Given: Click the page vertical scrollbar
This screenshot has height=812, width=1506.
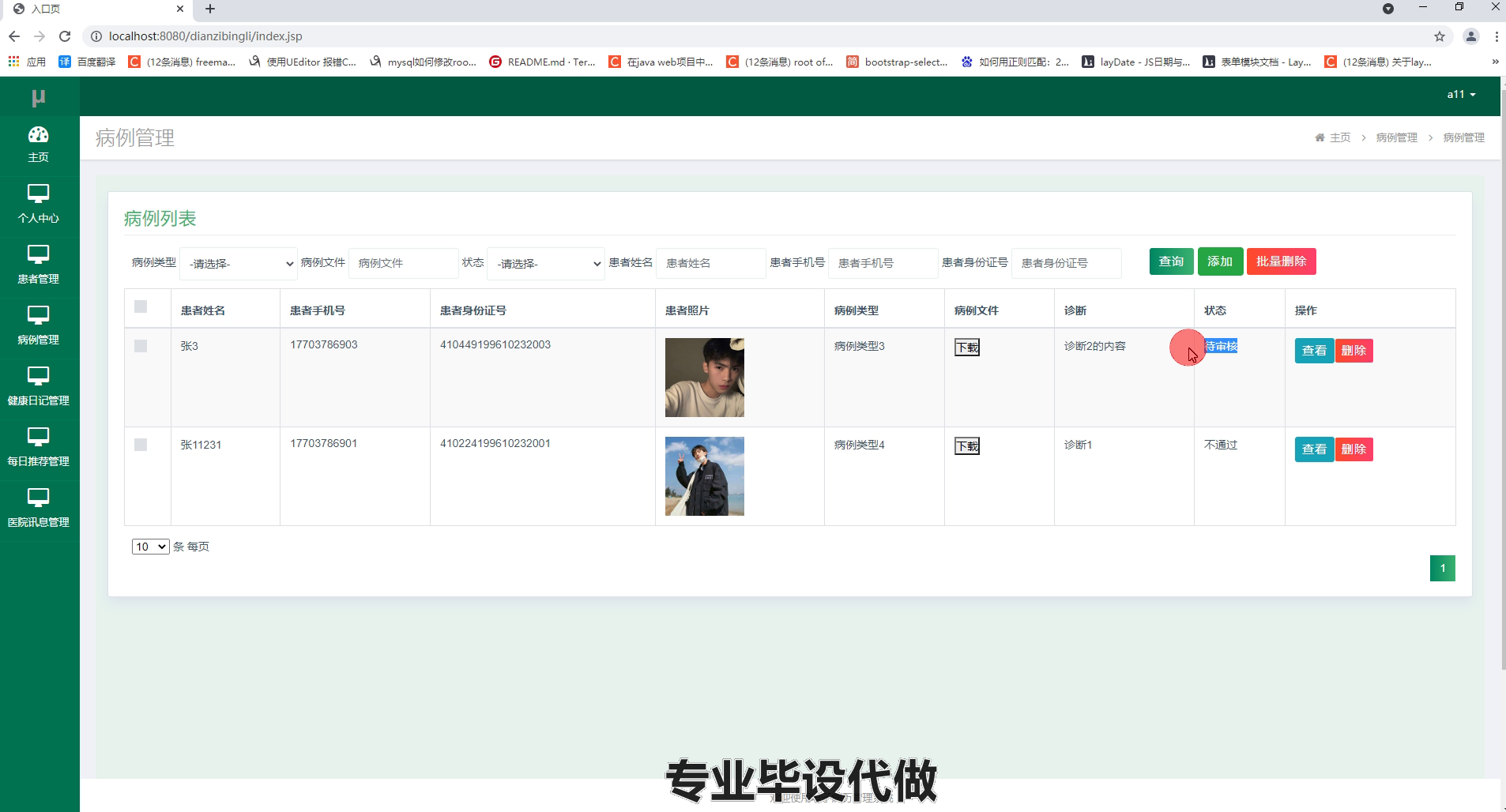Looking at the screenshot, I should click(x=1503, y=379).
